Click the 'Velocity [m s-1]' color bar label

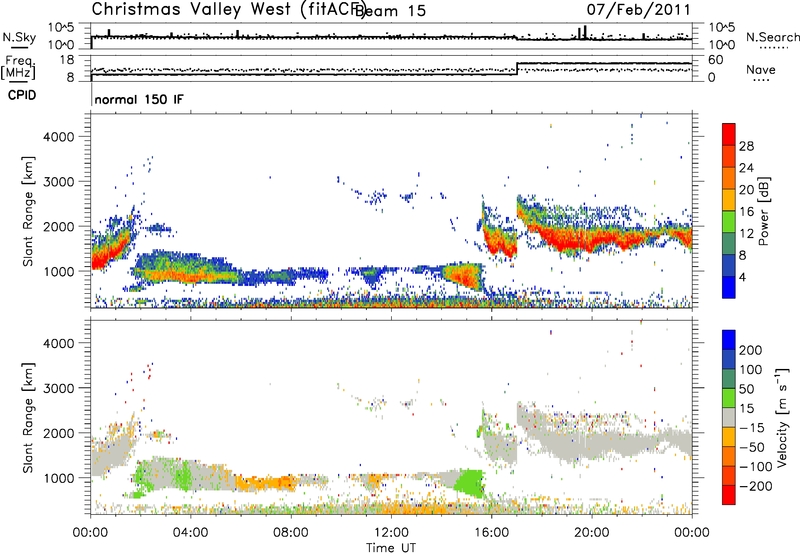(x=782, y=417)
